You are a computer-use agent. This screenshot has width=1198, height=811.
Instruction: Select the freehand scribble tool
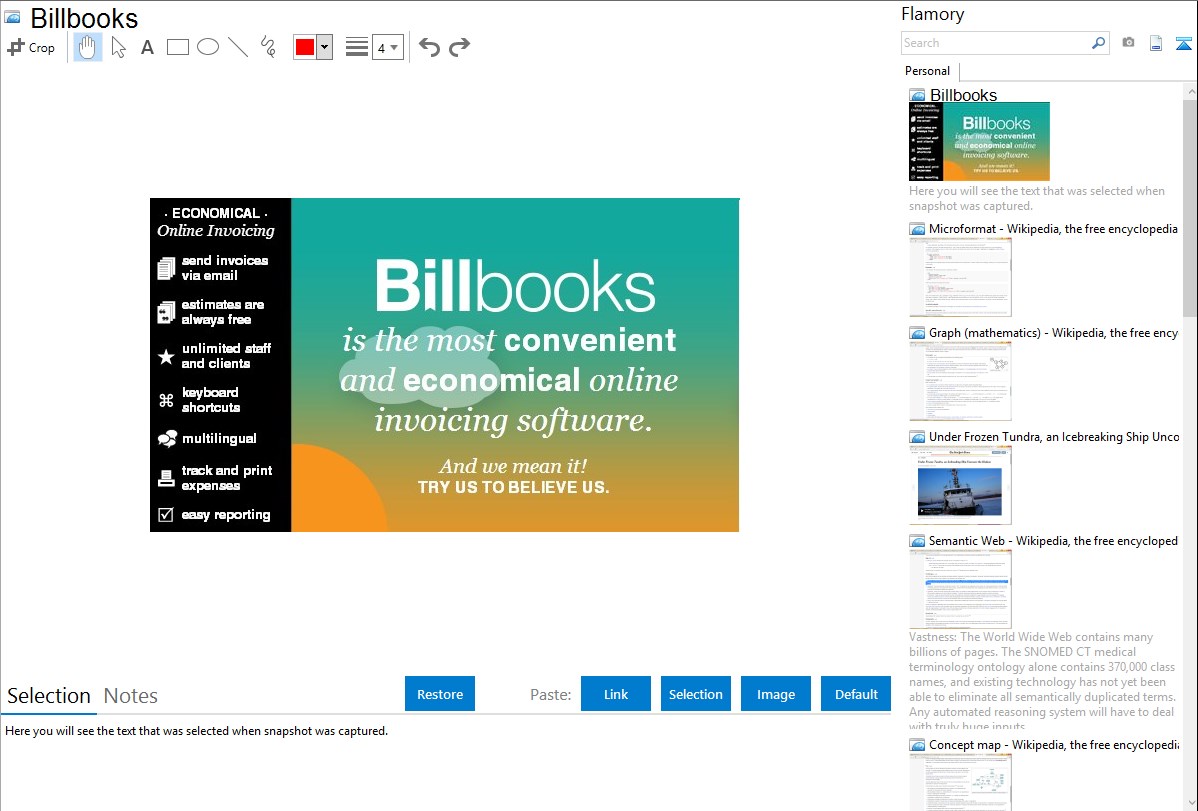pos(268,47)
